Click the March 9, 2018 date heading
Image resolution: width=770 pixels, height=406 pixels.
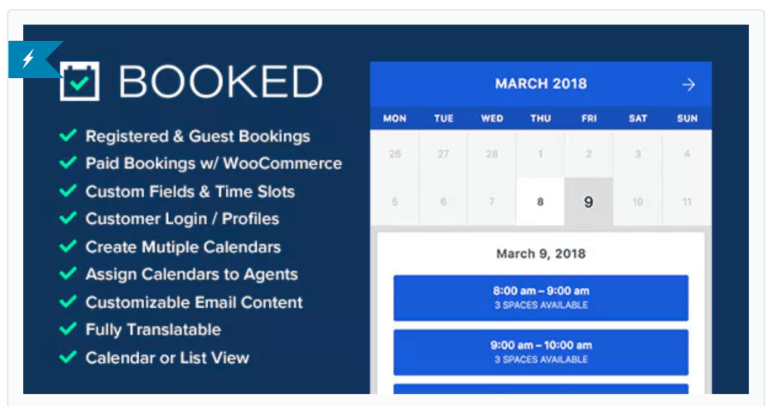[x=541, y=254]
